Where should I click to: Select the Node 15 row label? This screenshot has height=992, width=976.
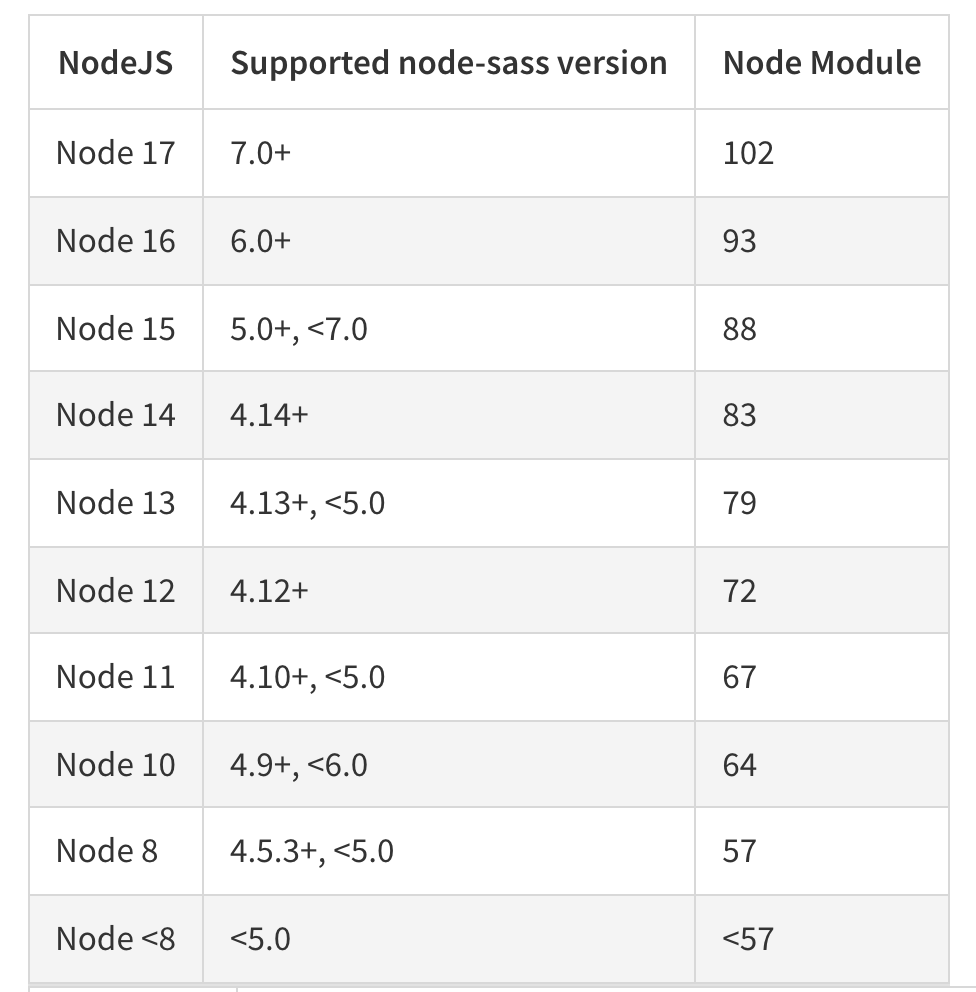116,328
